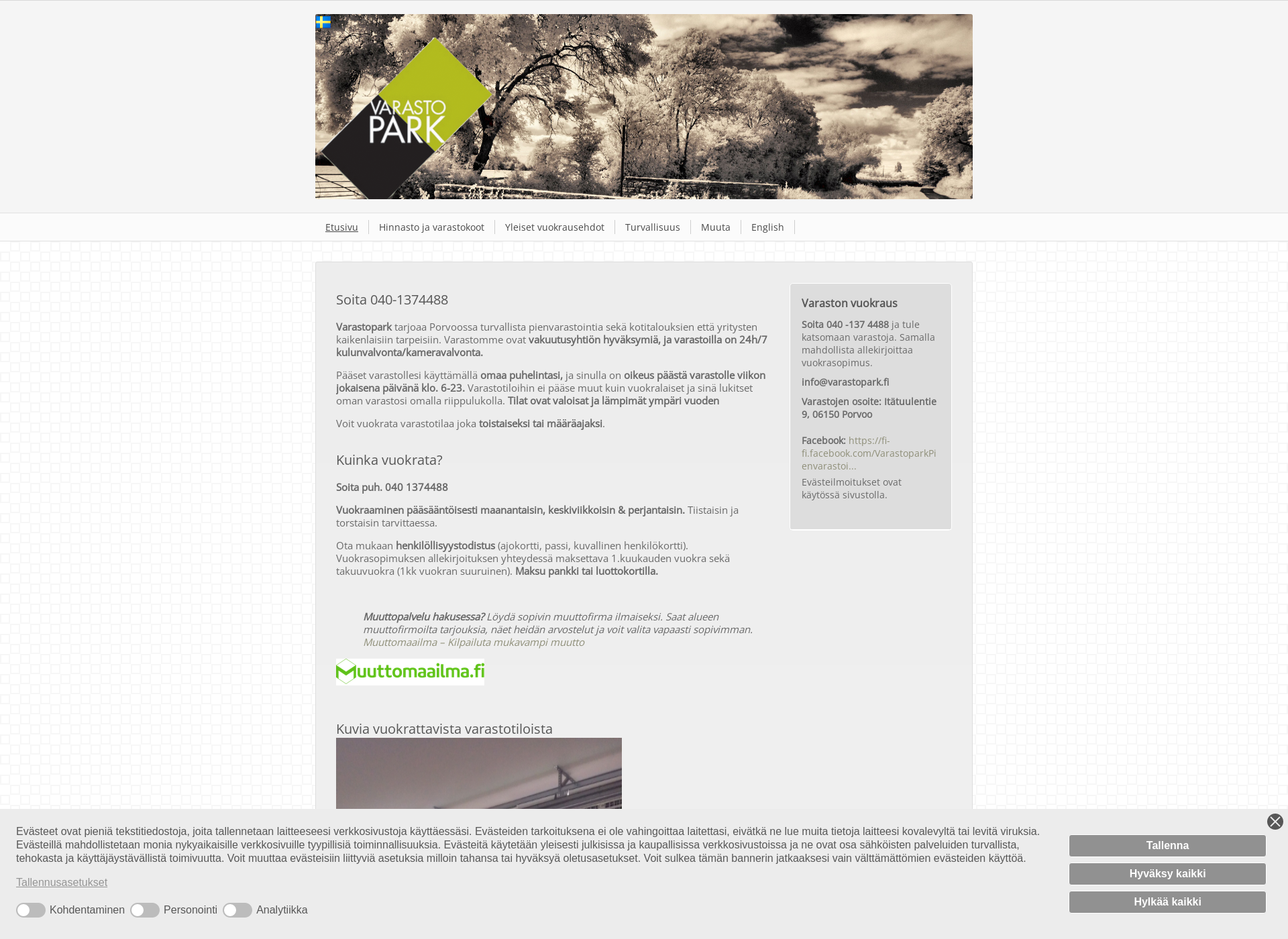Click the close banner X icon
Image resolution: width=1288 pixels, height=939 pixels.
pos(1275,821)
